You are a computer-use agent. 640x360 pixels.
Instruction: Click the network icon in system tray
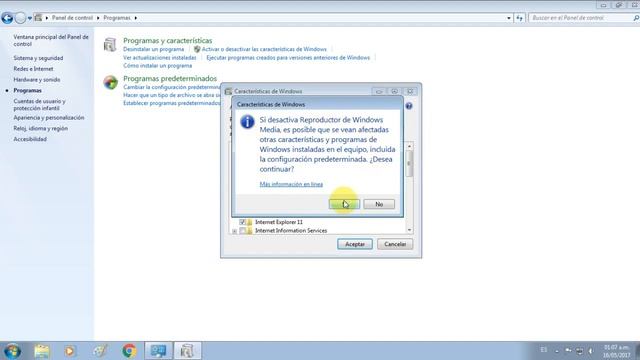click(580, 351)
